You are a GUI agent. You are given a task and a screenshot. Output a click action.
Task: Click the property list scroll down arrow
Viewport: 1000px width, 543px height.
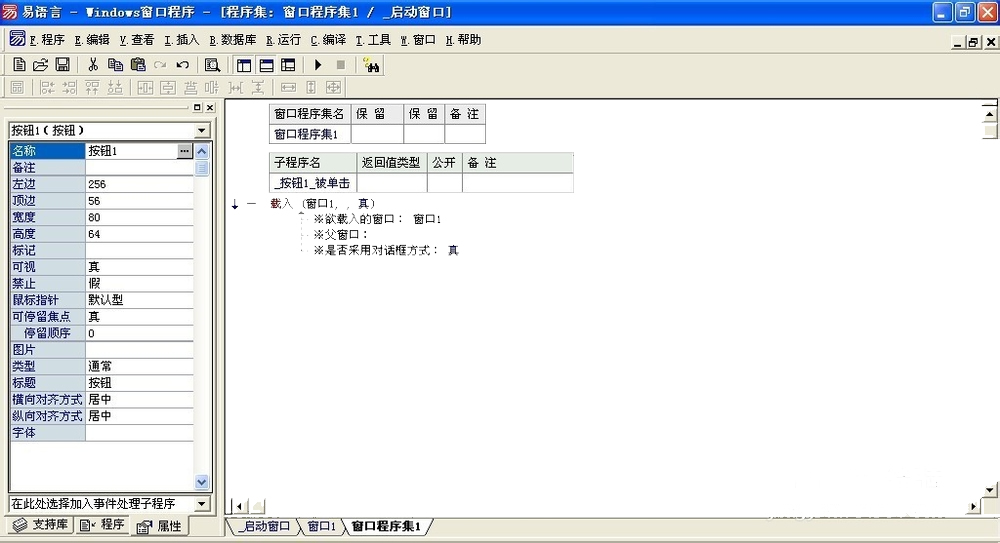(x=202, y=482)
